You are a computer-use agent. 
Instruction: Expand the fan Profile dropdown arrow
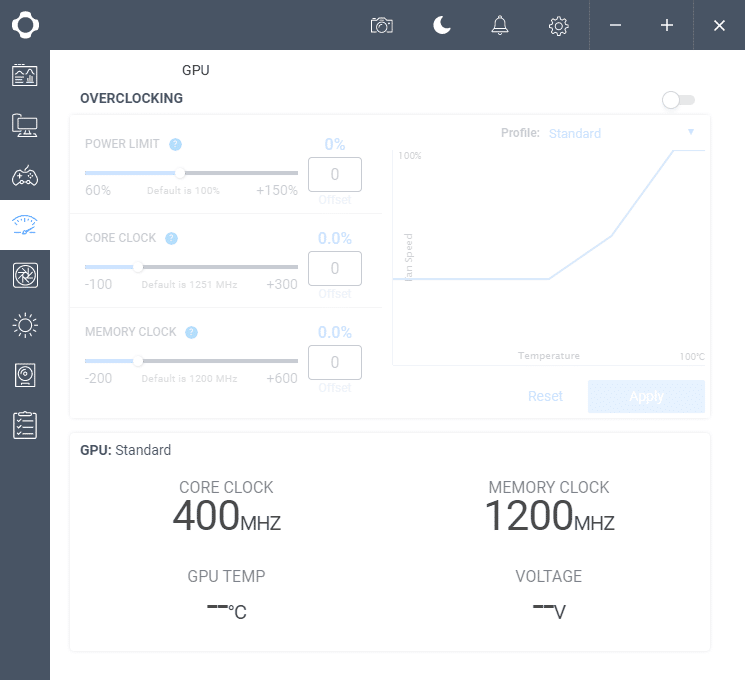[x=690, y=132]
